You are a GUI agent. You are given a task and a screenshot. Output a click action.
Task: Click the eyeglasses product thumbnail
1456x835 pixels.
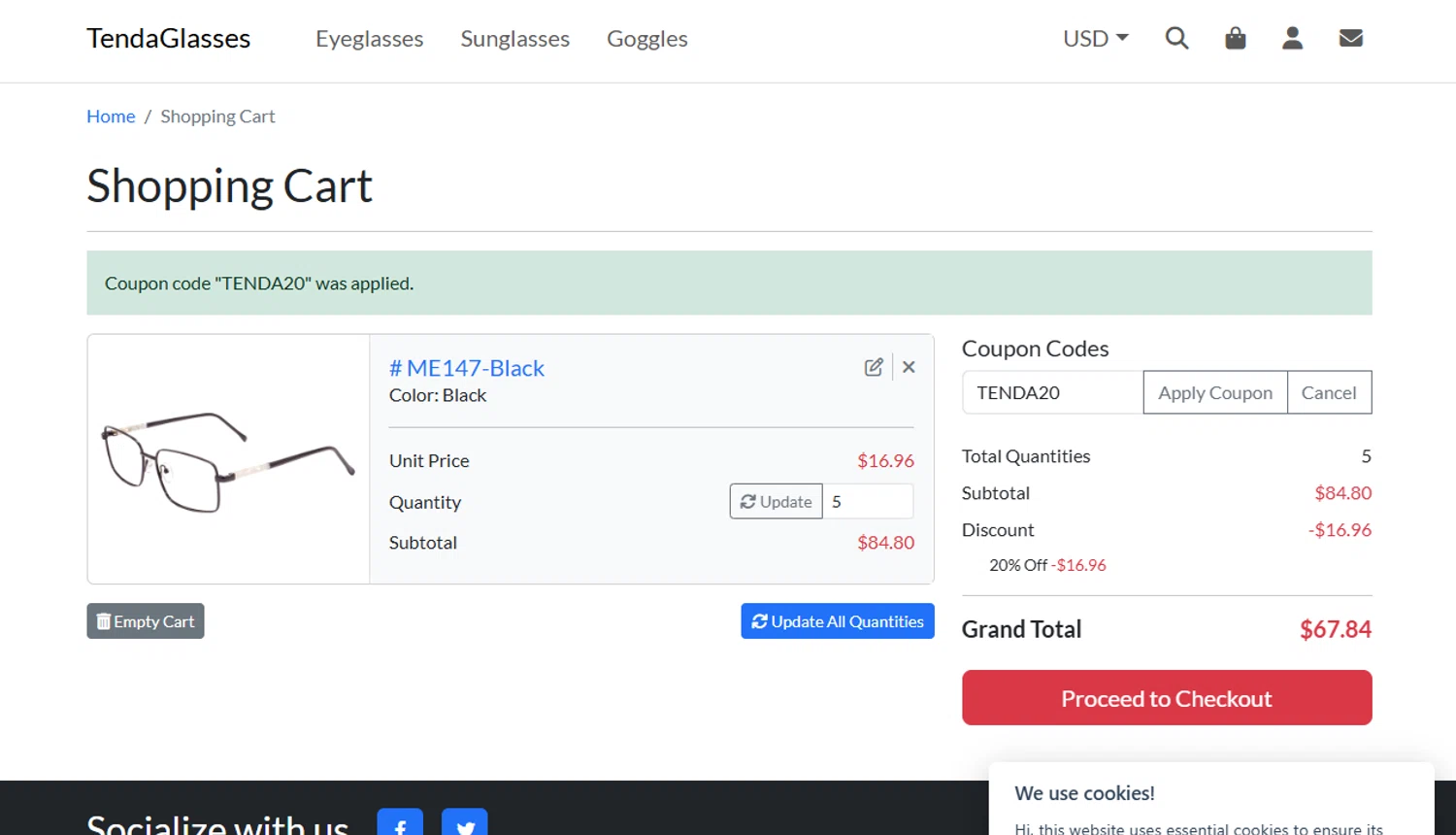click(228, 459)
